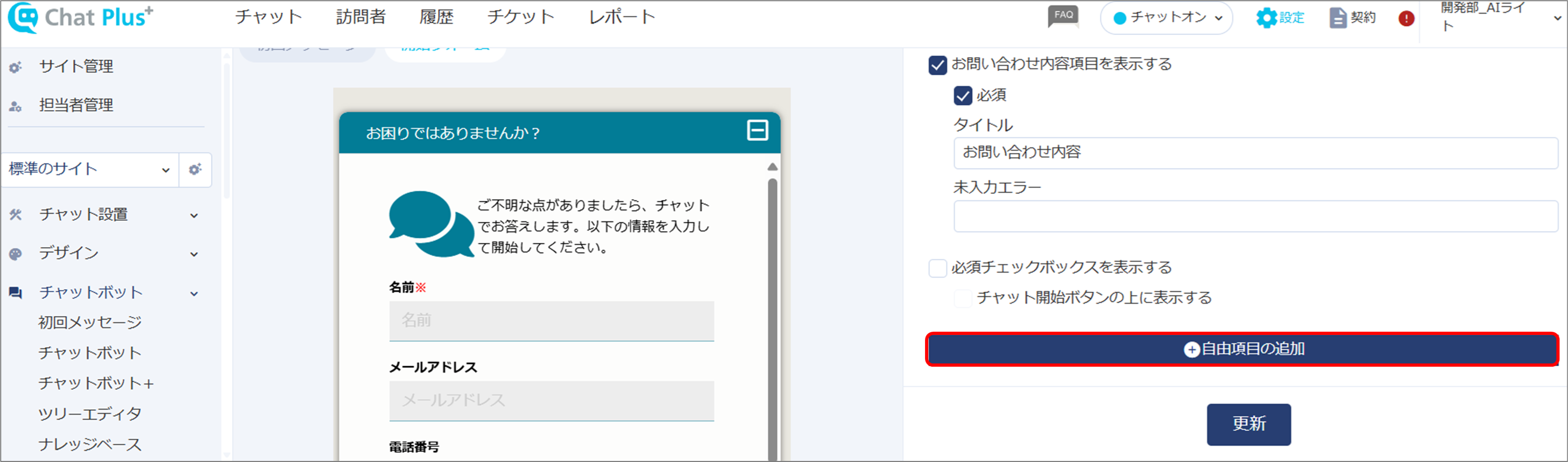Click the 未入力エラー input field
The image size is (1568, 462).
(1255, 216)
